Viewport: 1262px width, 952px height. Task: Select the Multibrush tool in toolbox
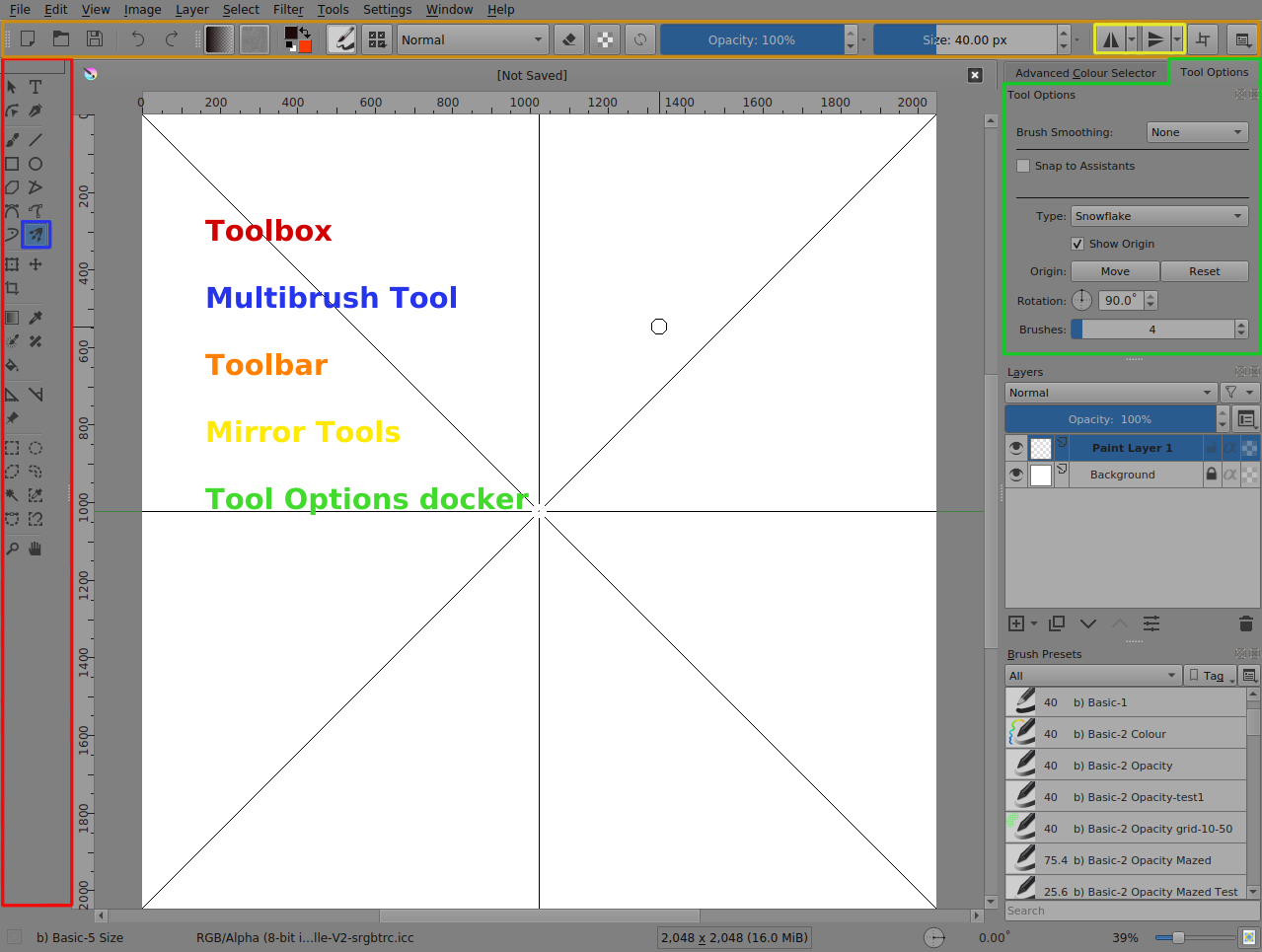[36, 235]
